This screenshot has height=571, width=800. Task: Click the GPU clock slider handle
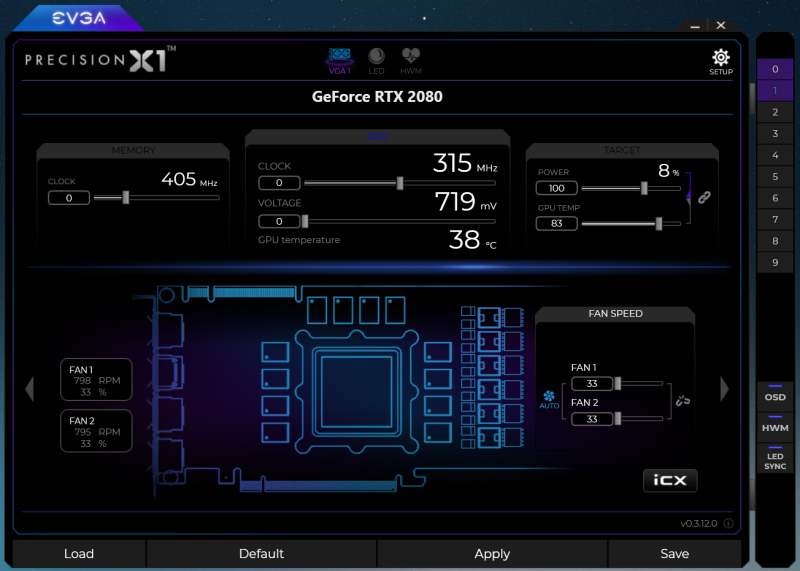pyautogui.click(x=400, y=183)
